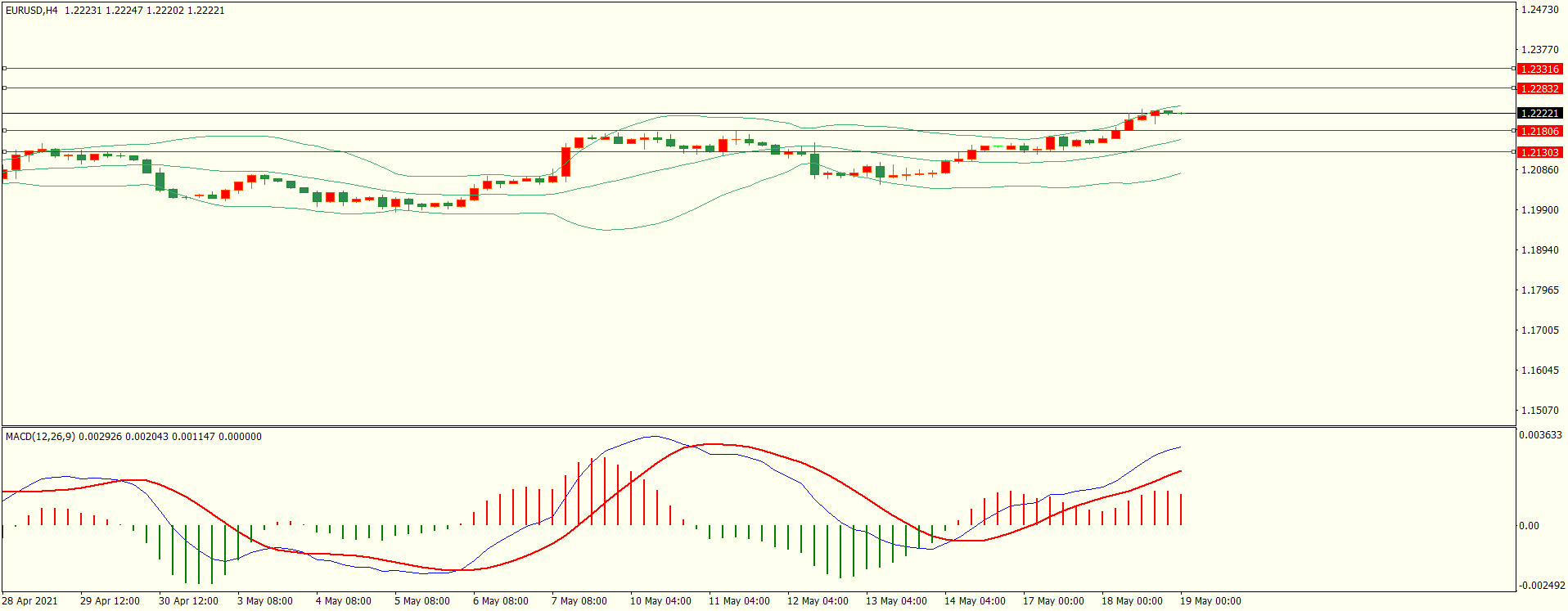Click the -0.002492 MACD axis value

1542,586
